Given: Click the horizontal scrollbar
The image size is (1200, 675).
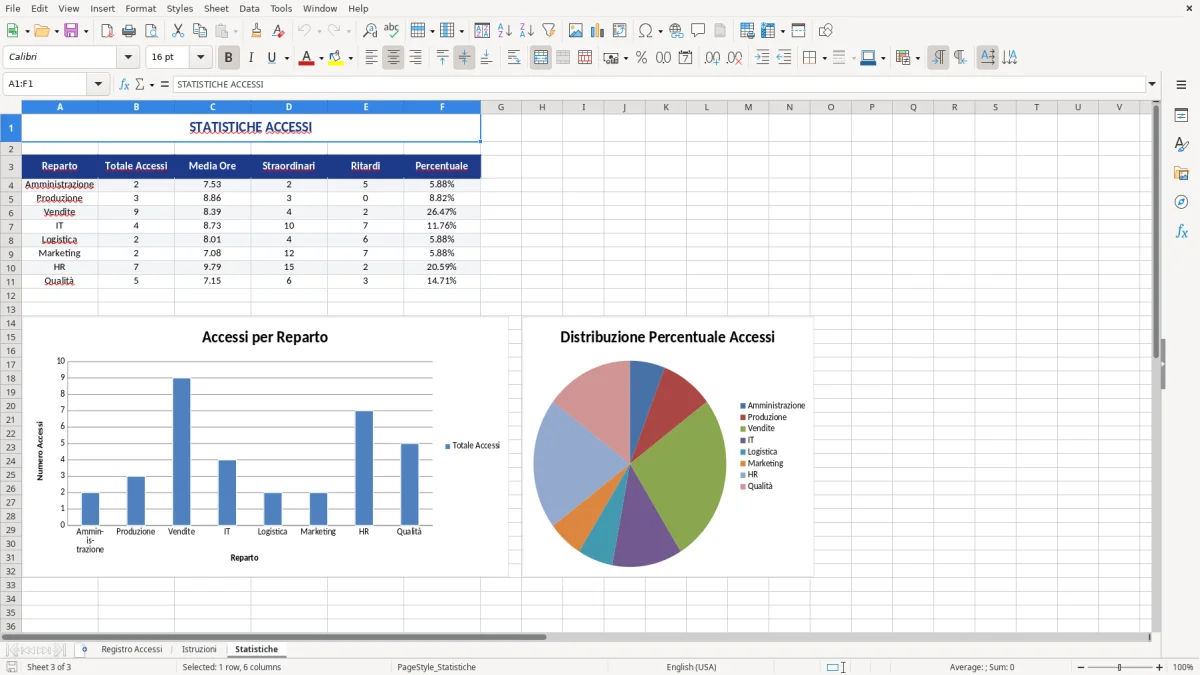Looking at the screenshot, I should (300, 636).
